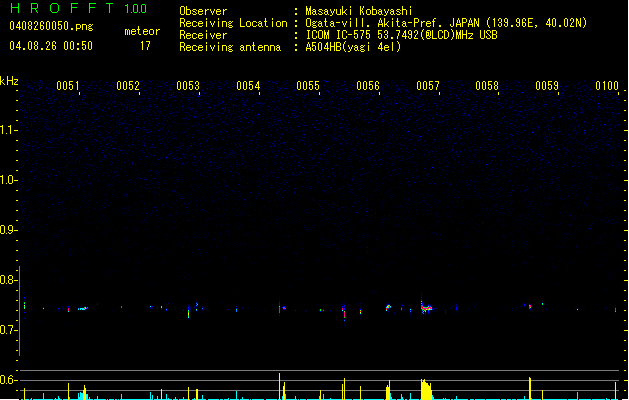Click the 'Receiving antenna' label
This screenshot has width=629, height=400.
click(x=230, y=47)
